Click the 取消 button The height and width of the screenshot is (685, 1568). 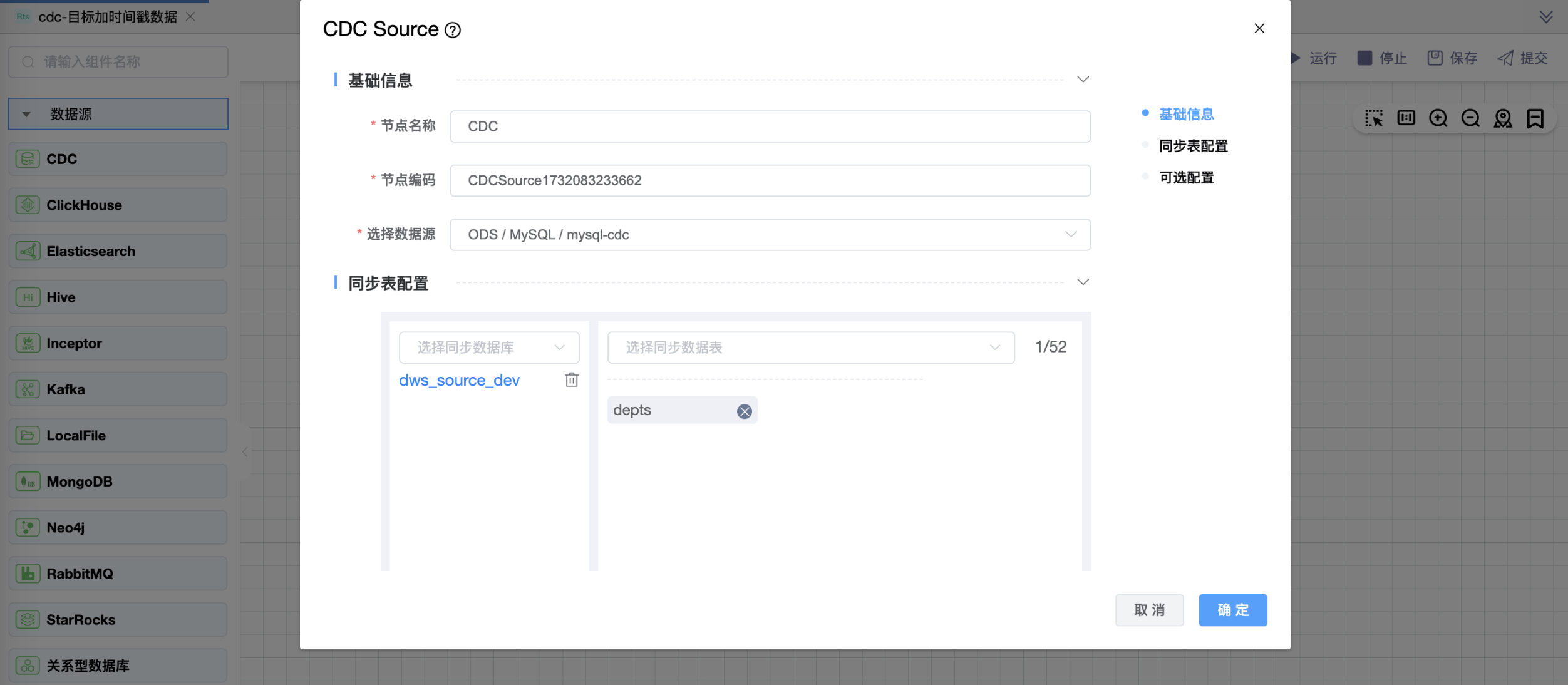pos(1149,610)
